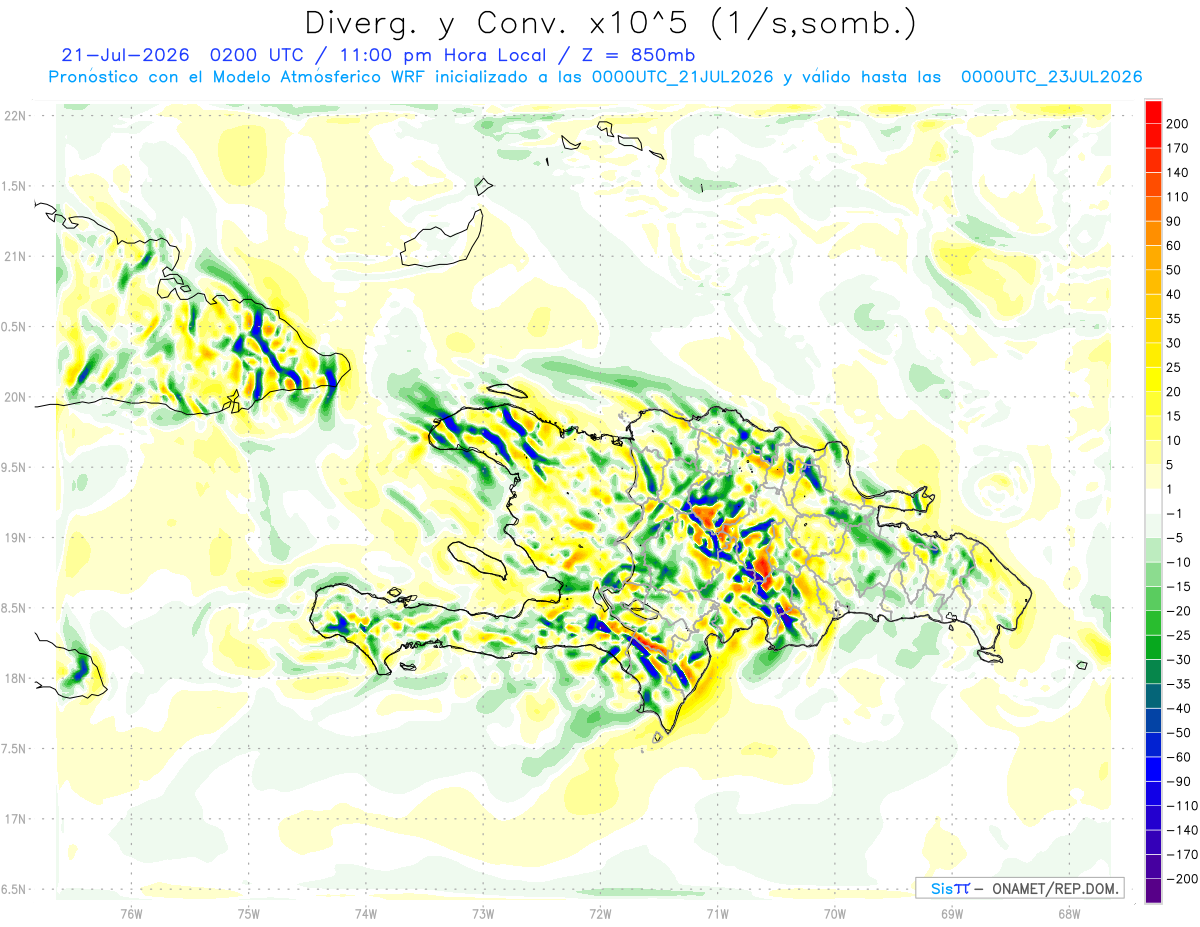Click the '76W' longitude axis label
1200x927 pixels.
[132, 913]
